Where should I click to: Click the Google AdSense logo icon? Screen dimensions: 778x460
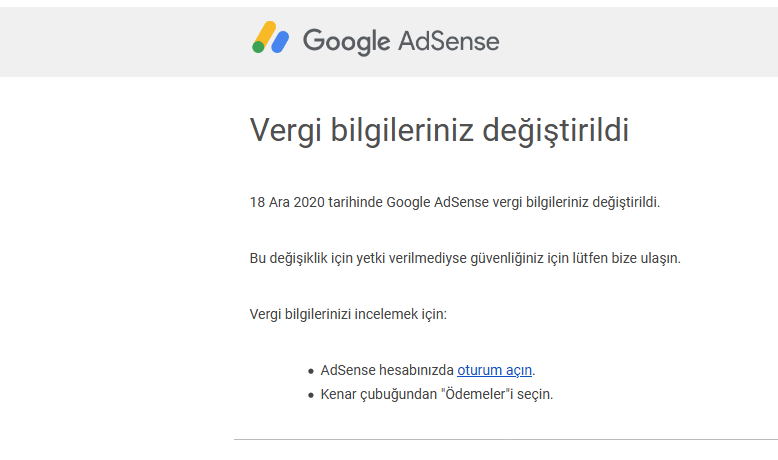[x=270, y=37]
